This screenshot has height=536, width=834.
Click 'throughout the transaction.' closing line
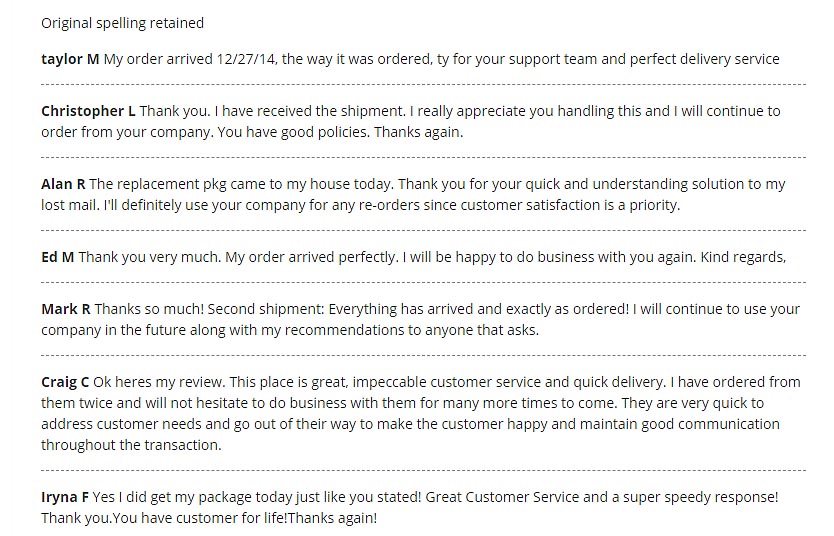(x=131, y=445)
